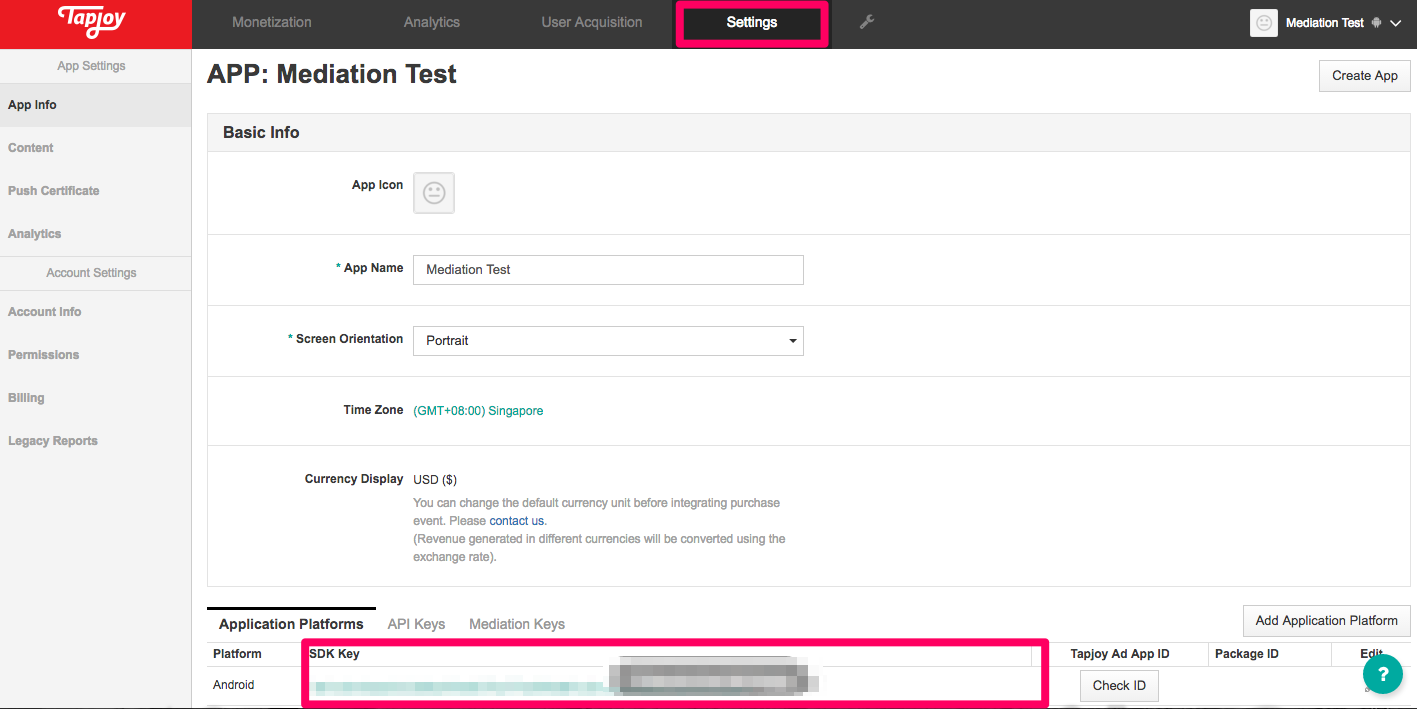Screen dimensions: 1417x709
Task: Select Push Certificate in the sidebar
Action: [53, 190]
